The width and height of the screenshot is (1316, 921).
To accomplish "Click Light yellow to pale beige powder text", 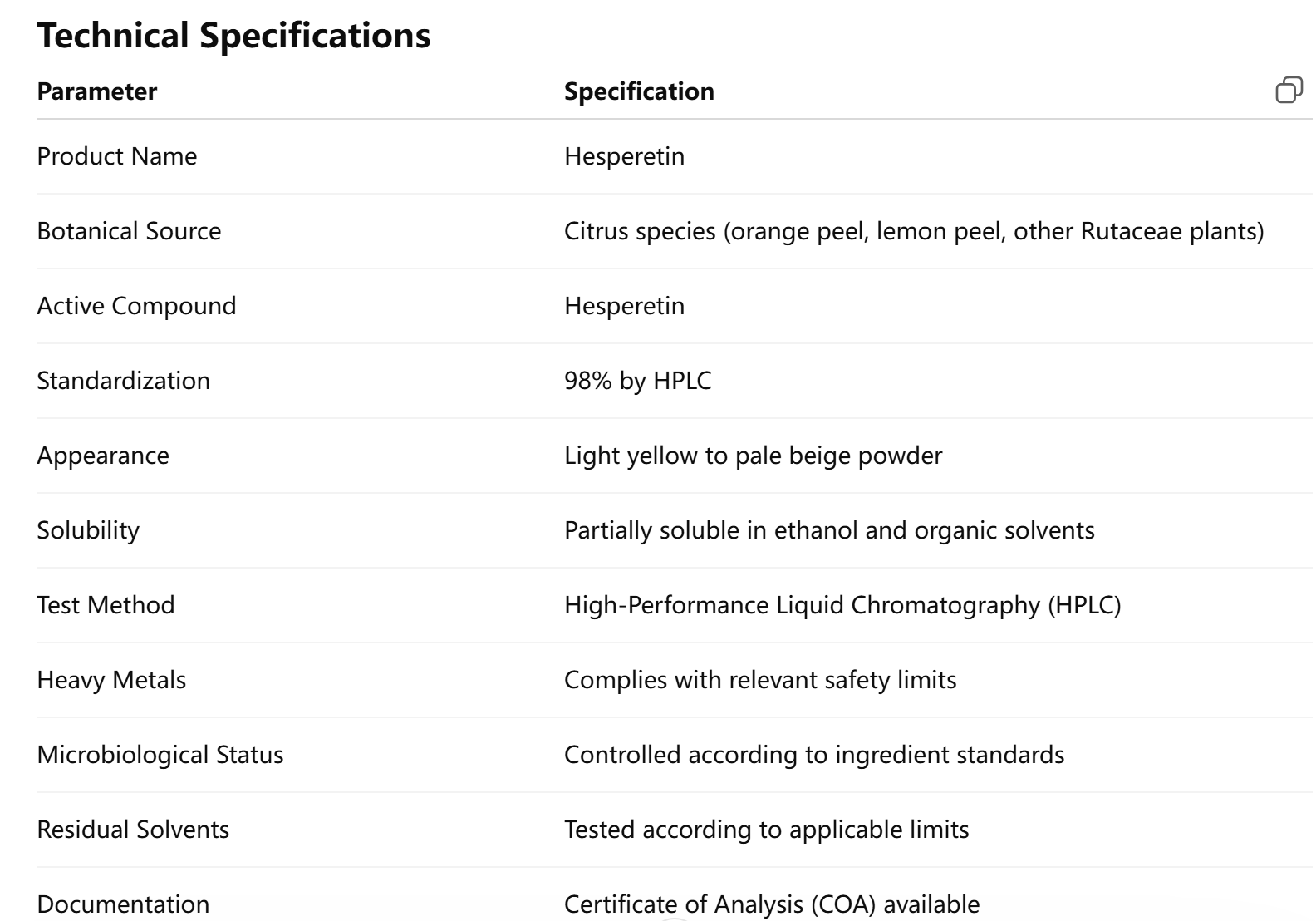I will click(753, 456).
